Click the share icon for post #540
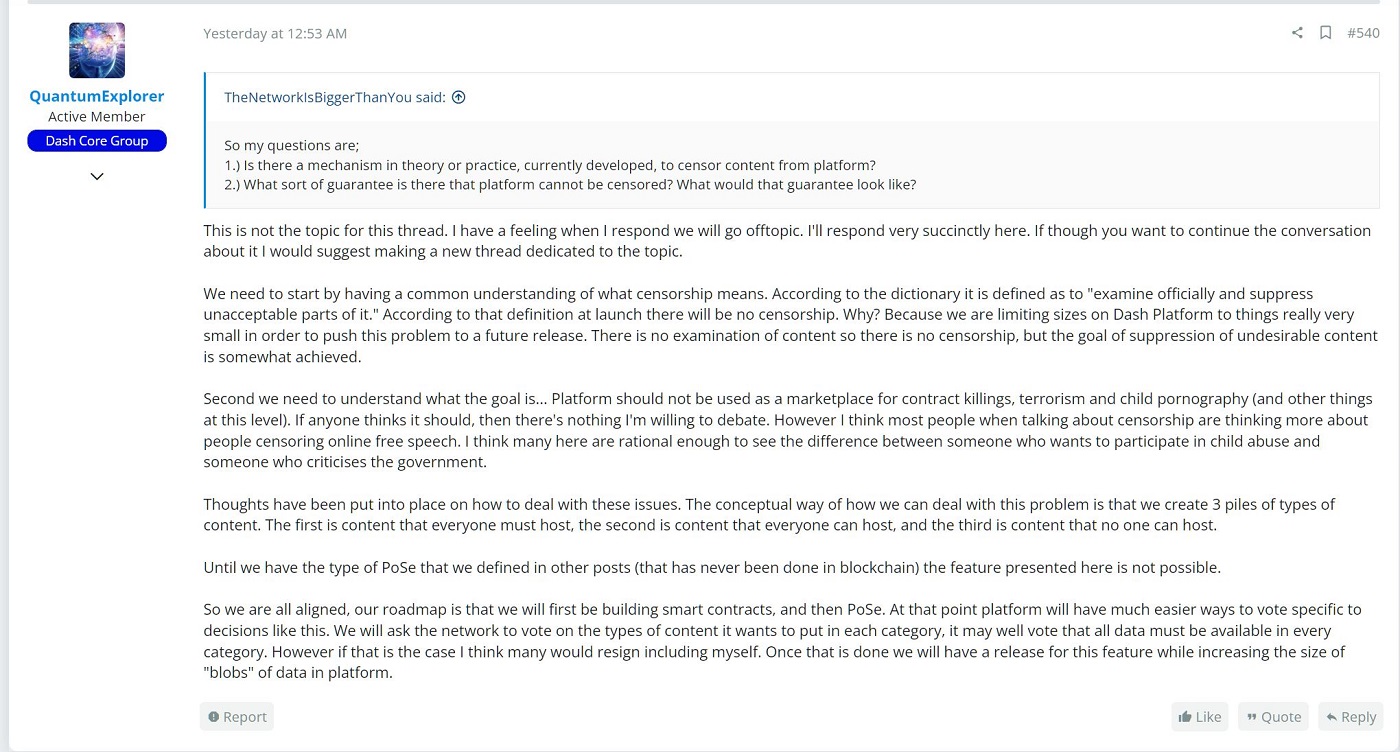The width and height of the screenshot is (1400, 752). tap(1297, 33)
